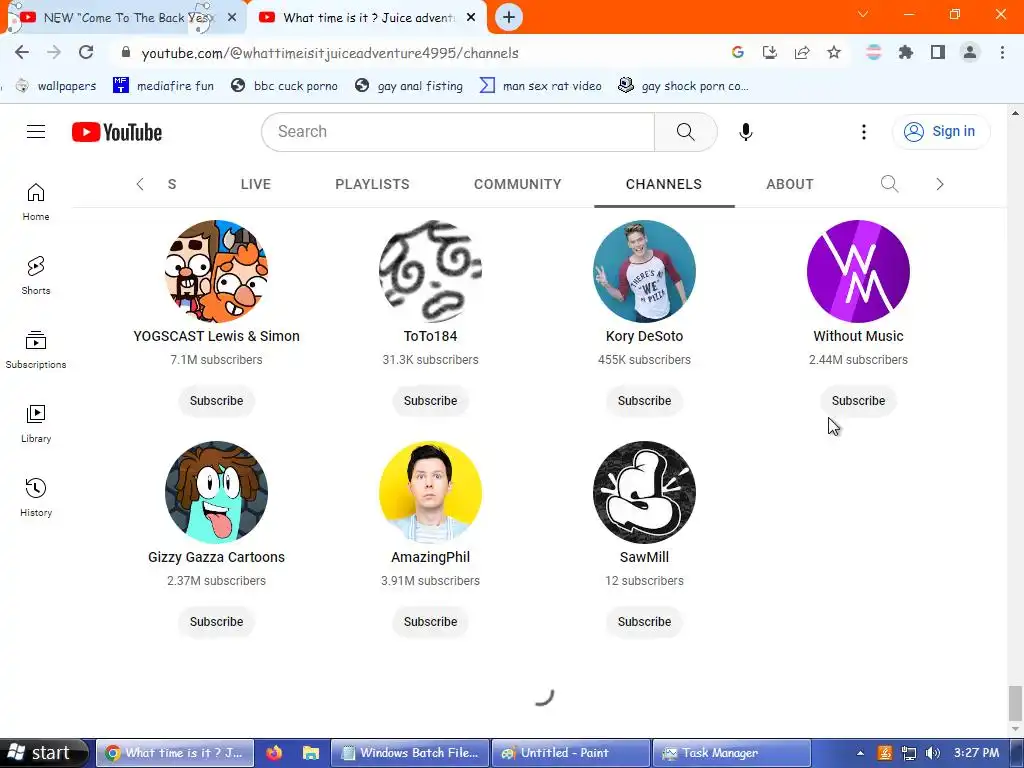Reload the page
Viewport: 1024px width, 768px height.
coord(86,52)
